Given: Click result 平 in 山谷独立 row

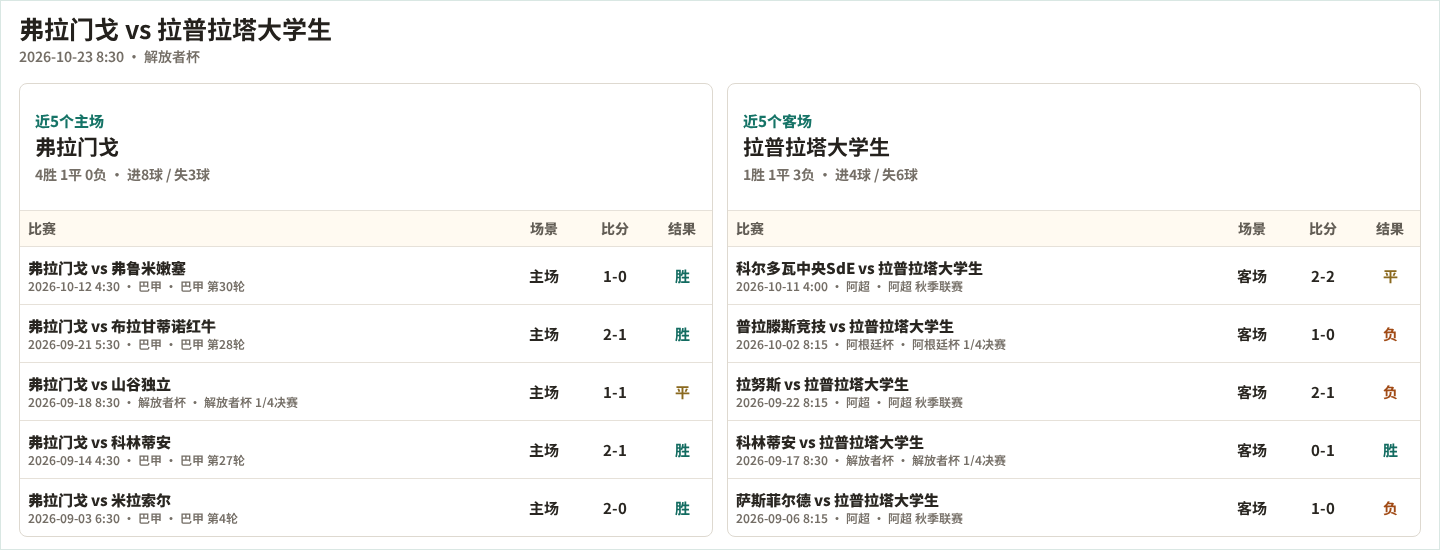Looking at the screenshot, I should [682, 393].
